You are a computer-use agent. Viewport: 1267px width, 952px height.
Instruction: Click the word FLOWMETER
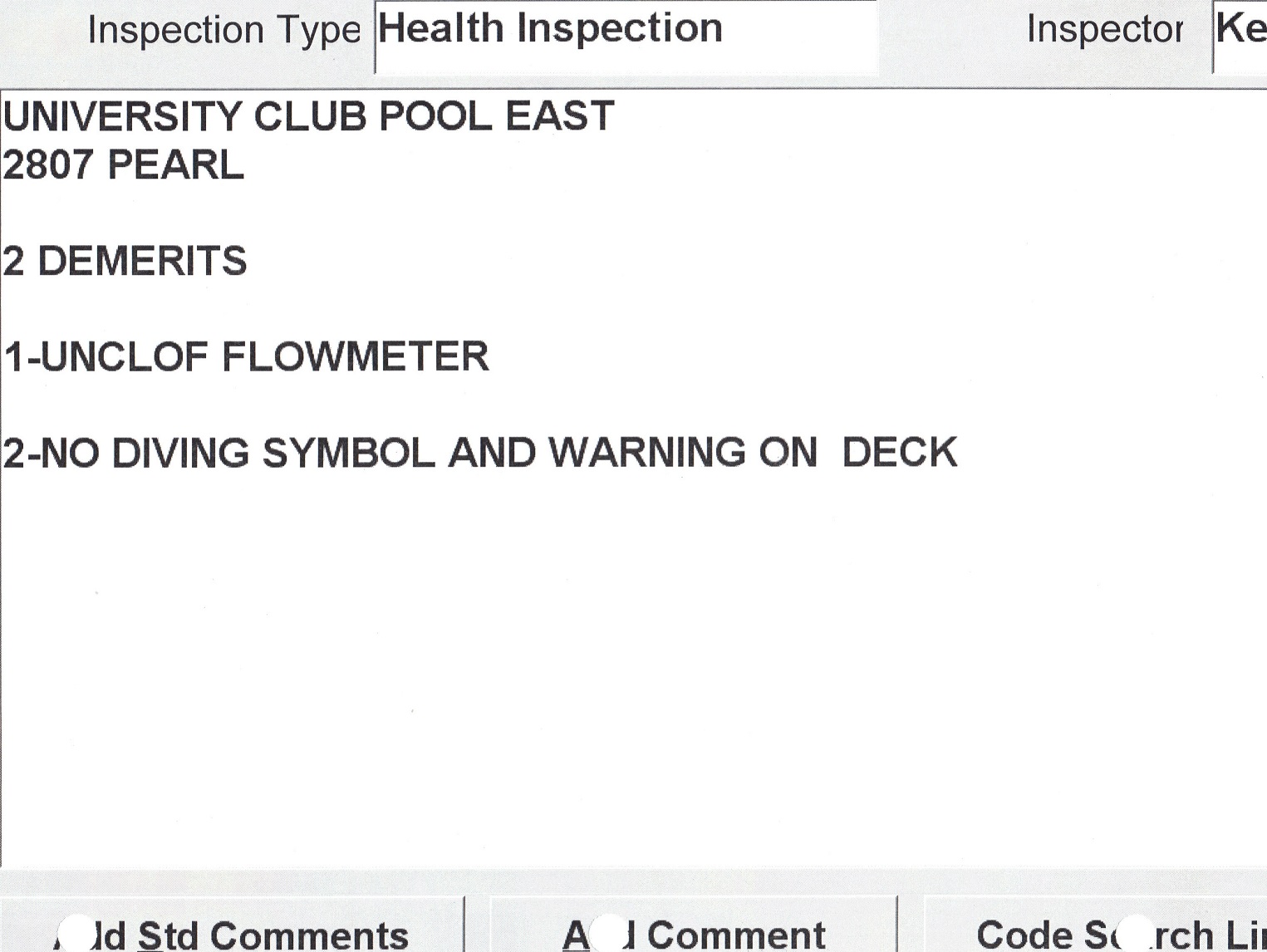(x=356, y=357)
